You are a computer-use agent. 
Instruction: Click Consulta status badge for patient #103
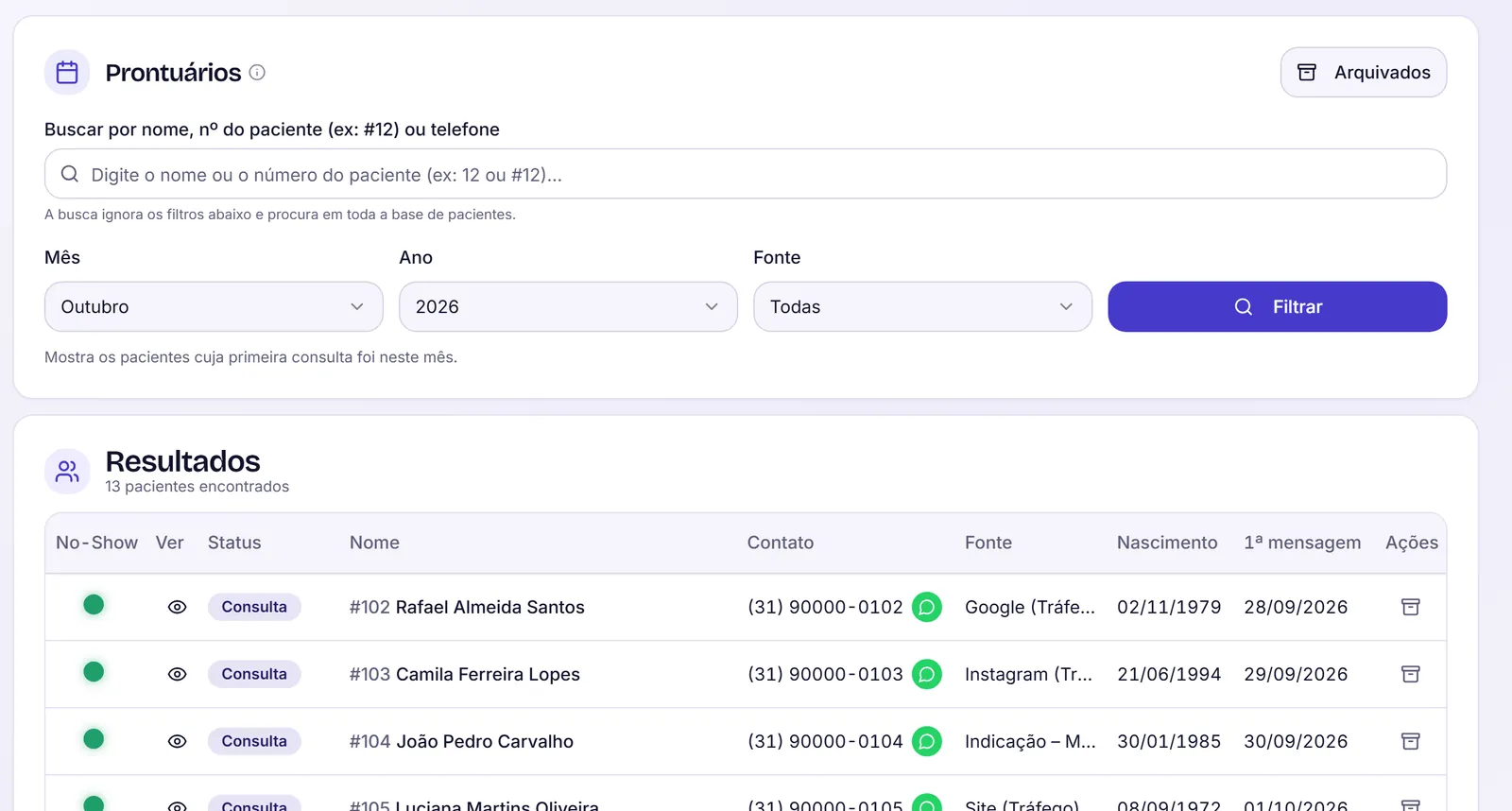254,674
